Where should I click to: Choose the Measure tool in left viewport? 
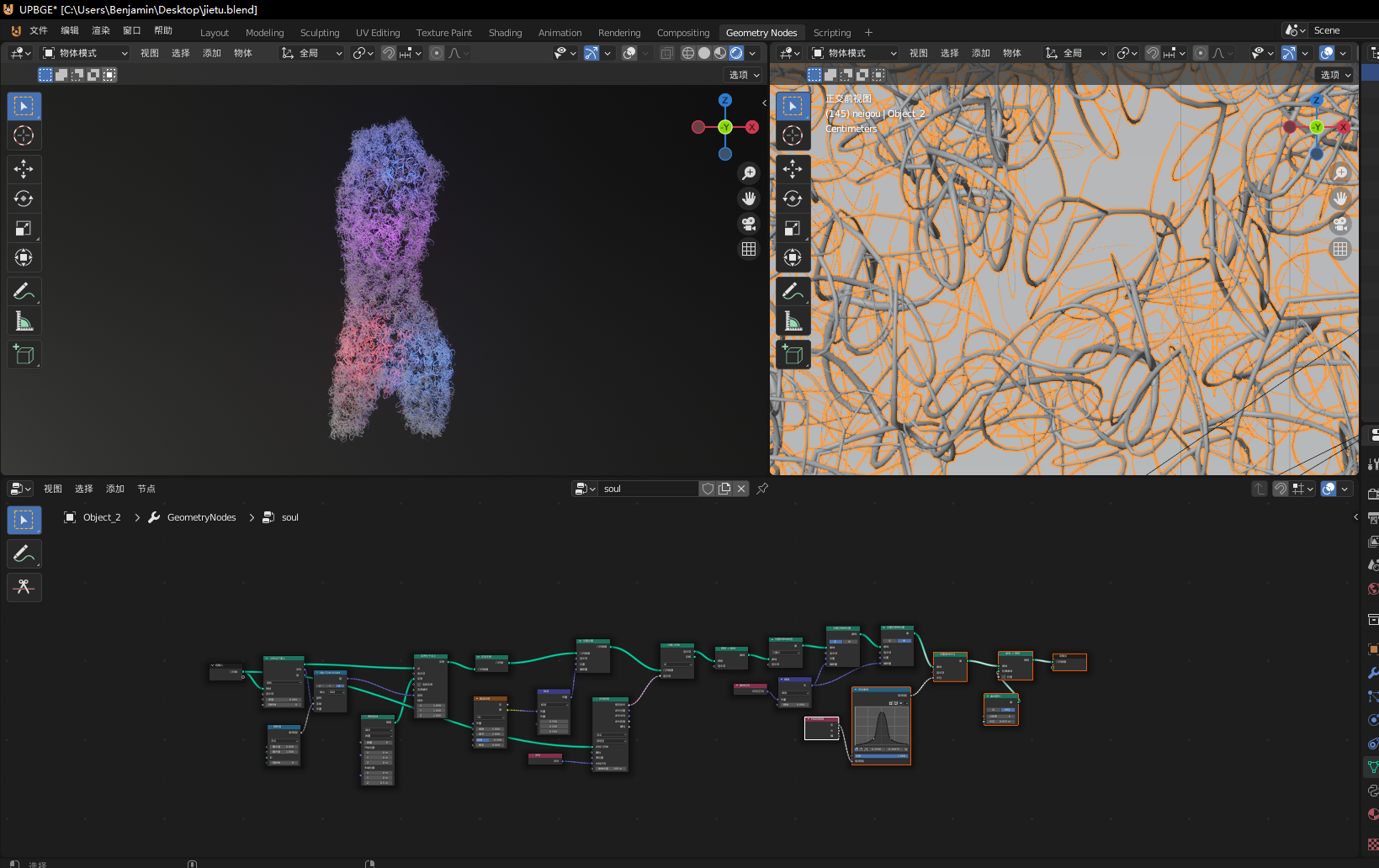pos(24,321)
